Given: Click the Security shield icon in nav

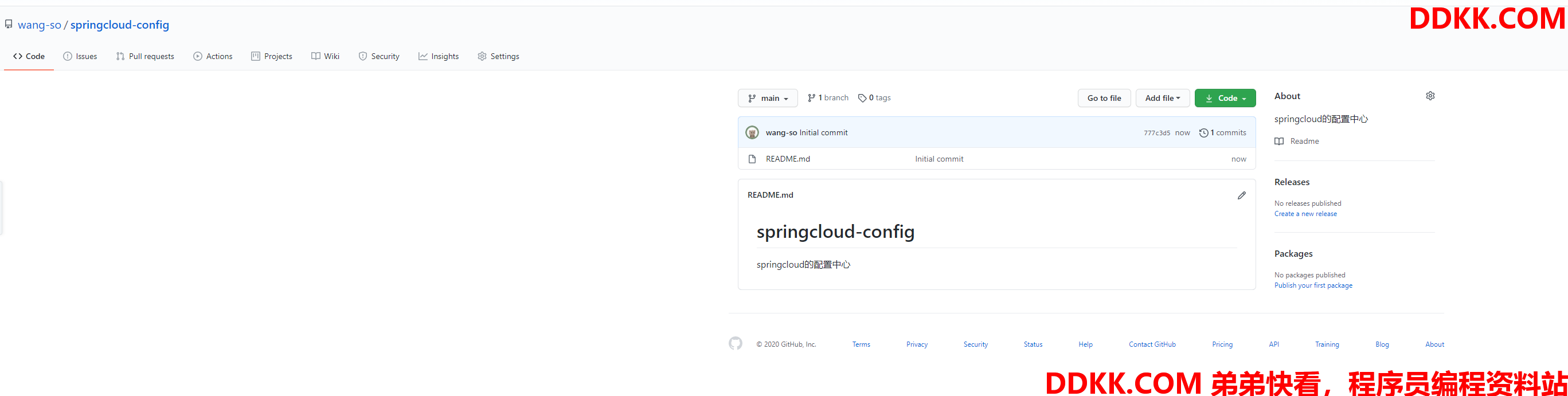Looking at the screenshot, I should [363, 56].
